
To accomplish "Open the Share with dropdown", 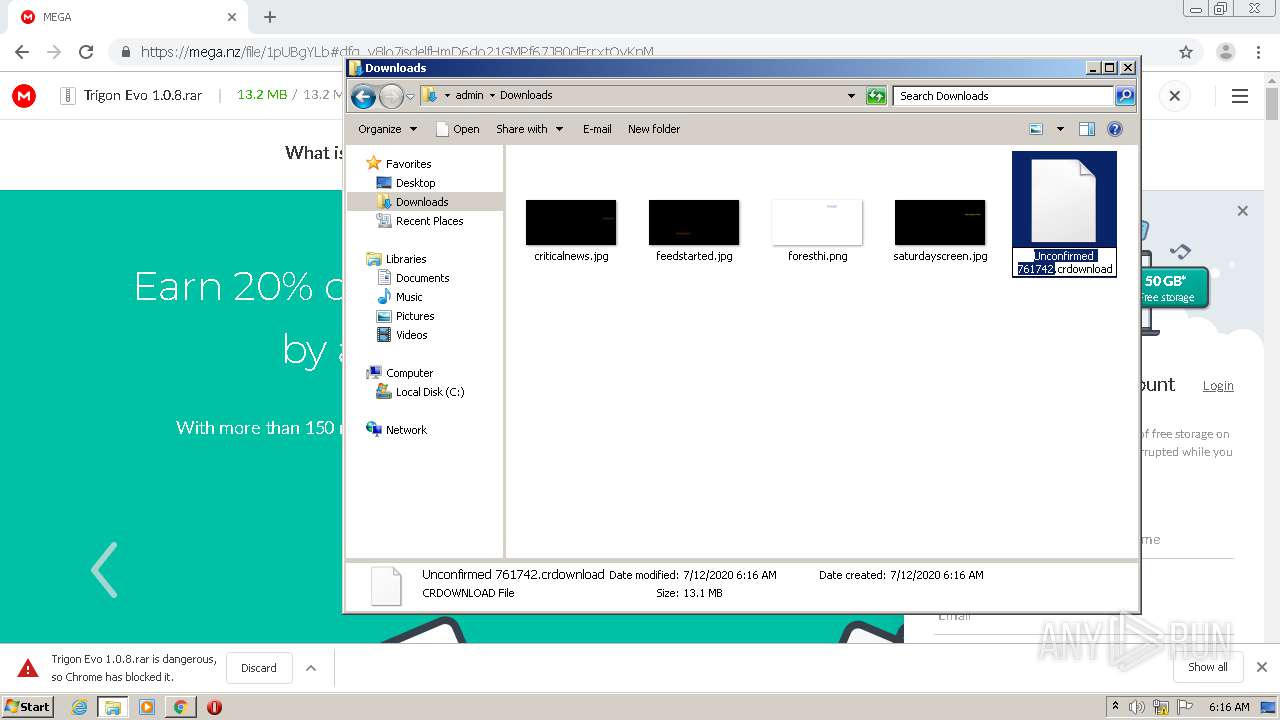I will tap(529, 129).
